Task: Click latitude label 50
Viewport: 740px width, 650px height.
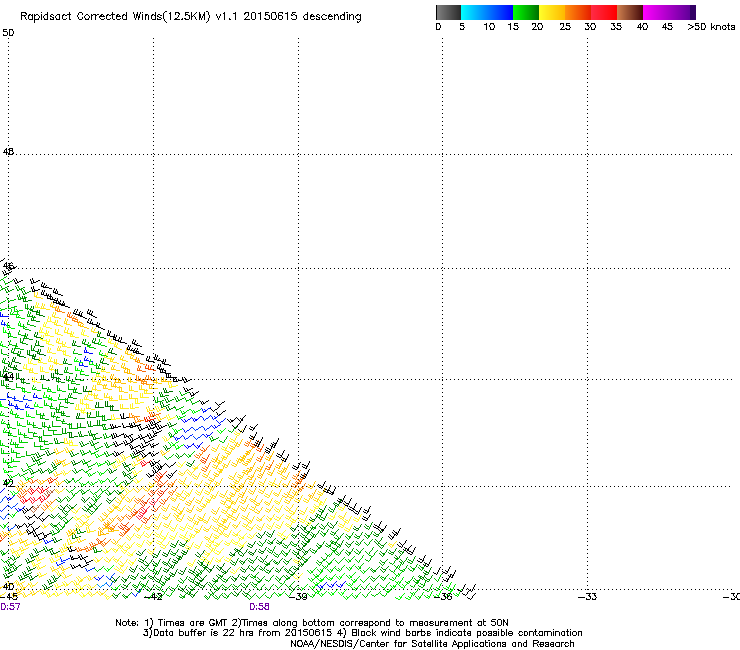Action: click(8, 33)
